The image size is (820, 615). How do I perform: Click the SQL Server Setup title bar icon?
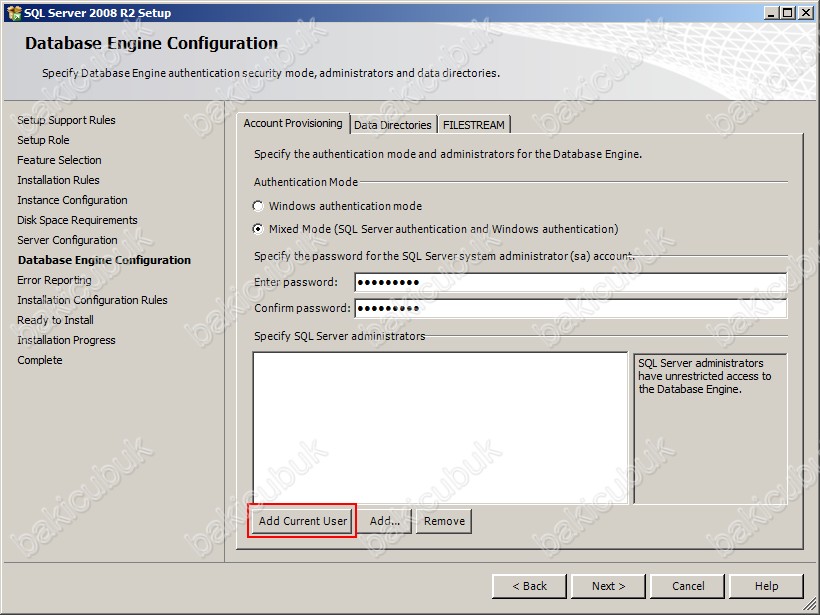pos(14,13)
